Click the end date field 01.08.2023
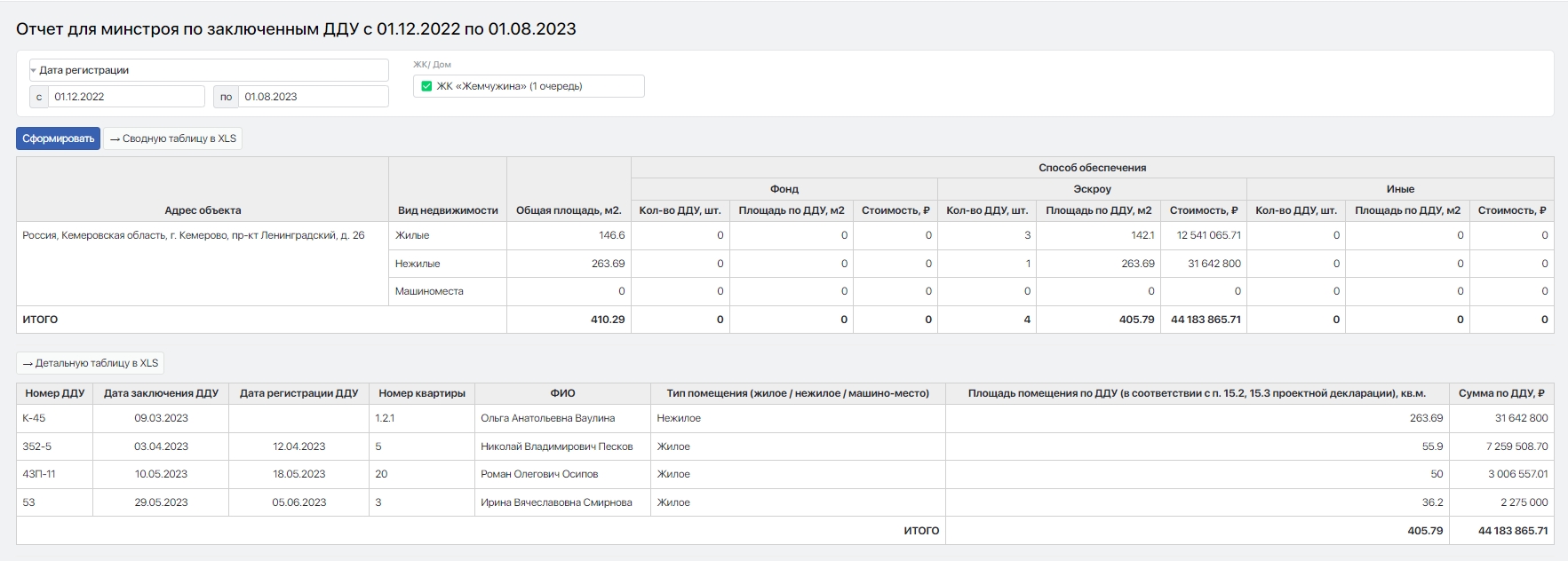 click(x=313, y=97)
